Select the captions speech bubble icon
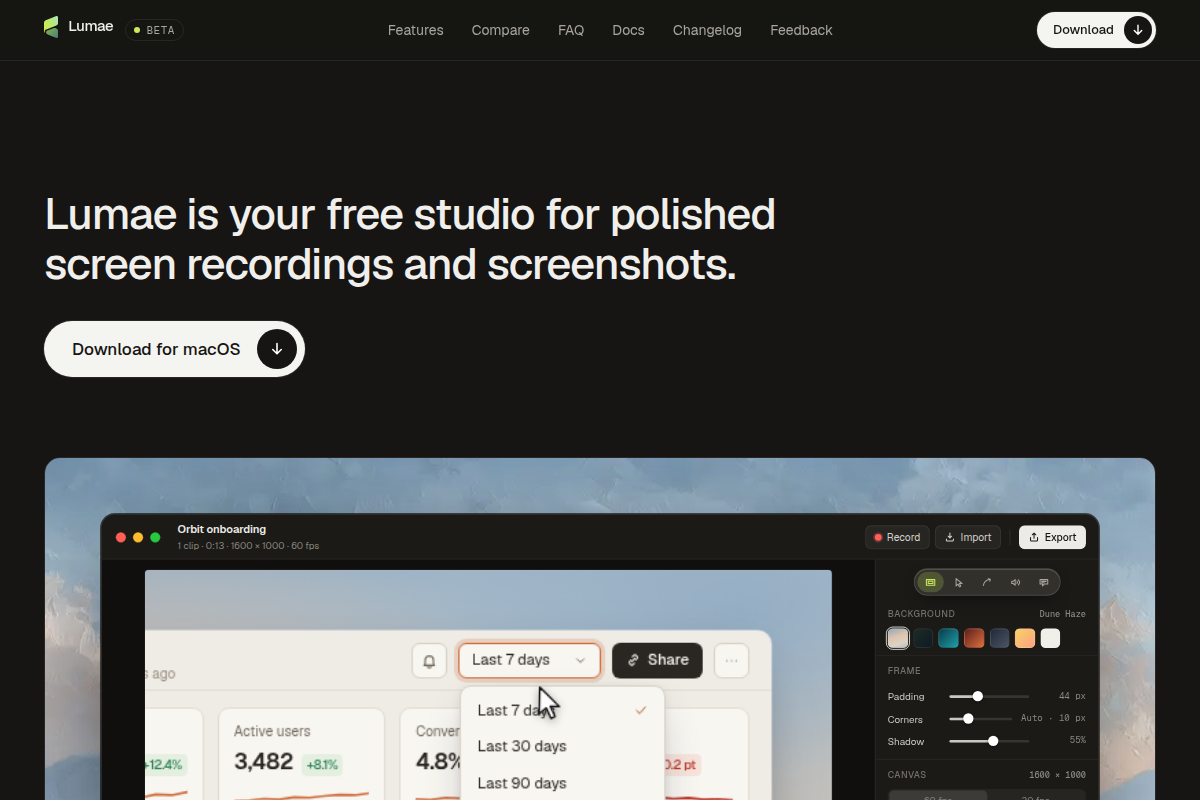The width and height of the screenshot is (1200, 800). click(1044, 582)
